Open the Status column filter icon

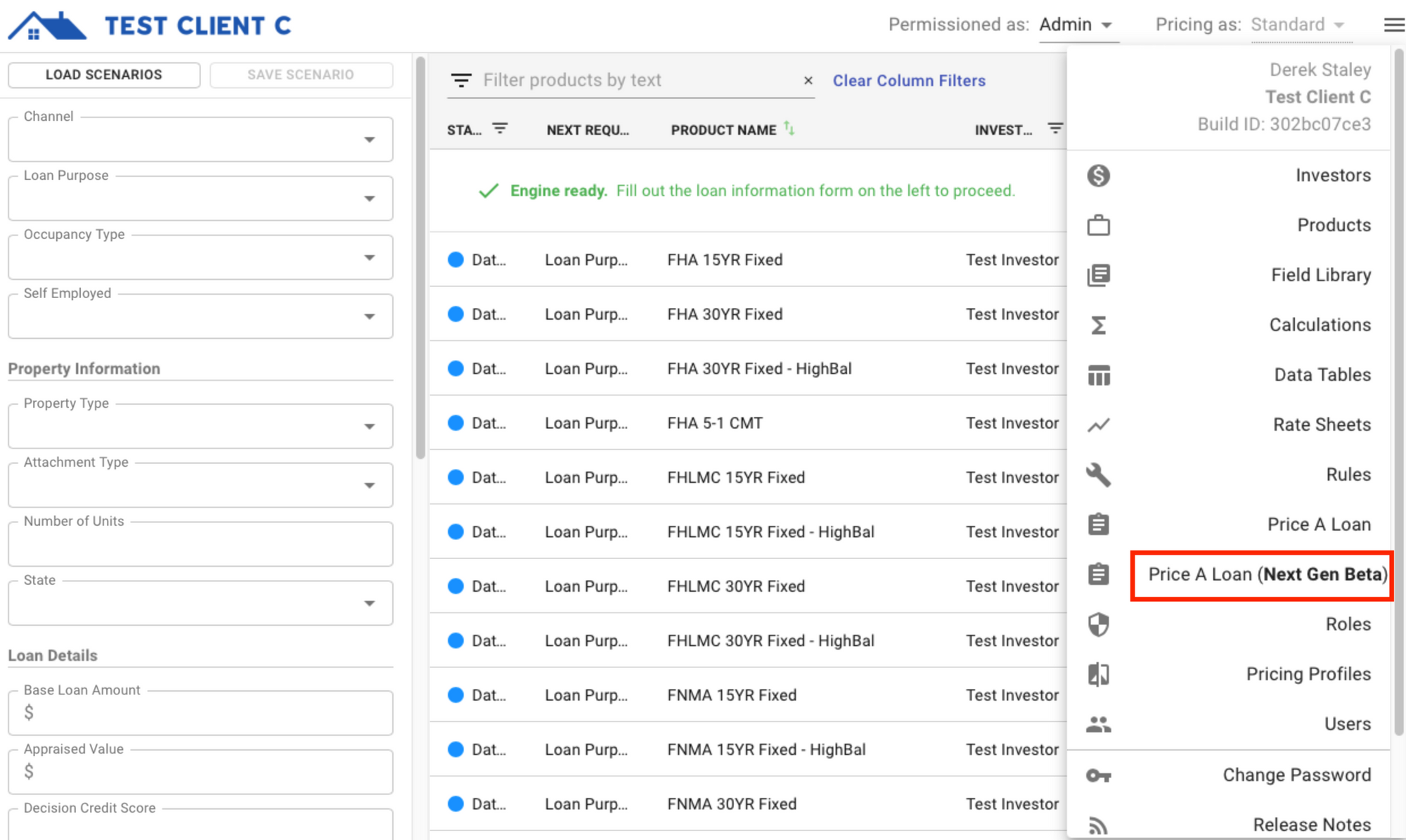coord(500,129)
